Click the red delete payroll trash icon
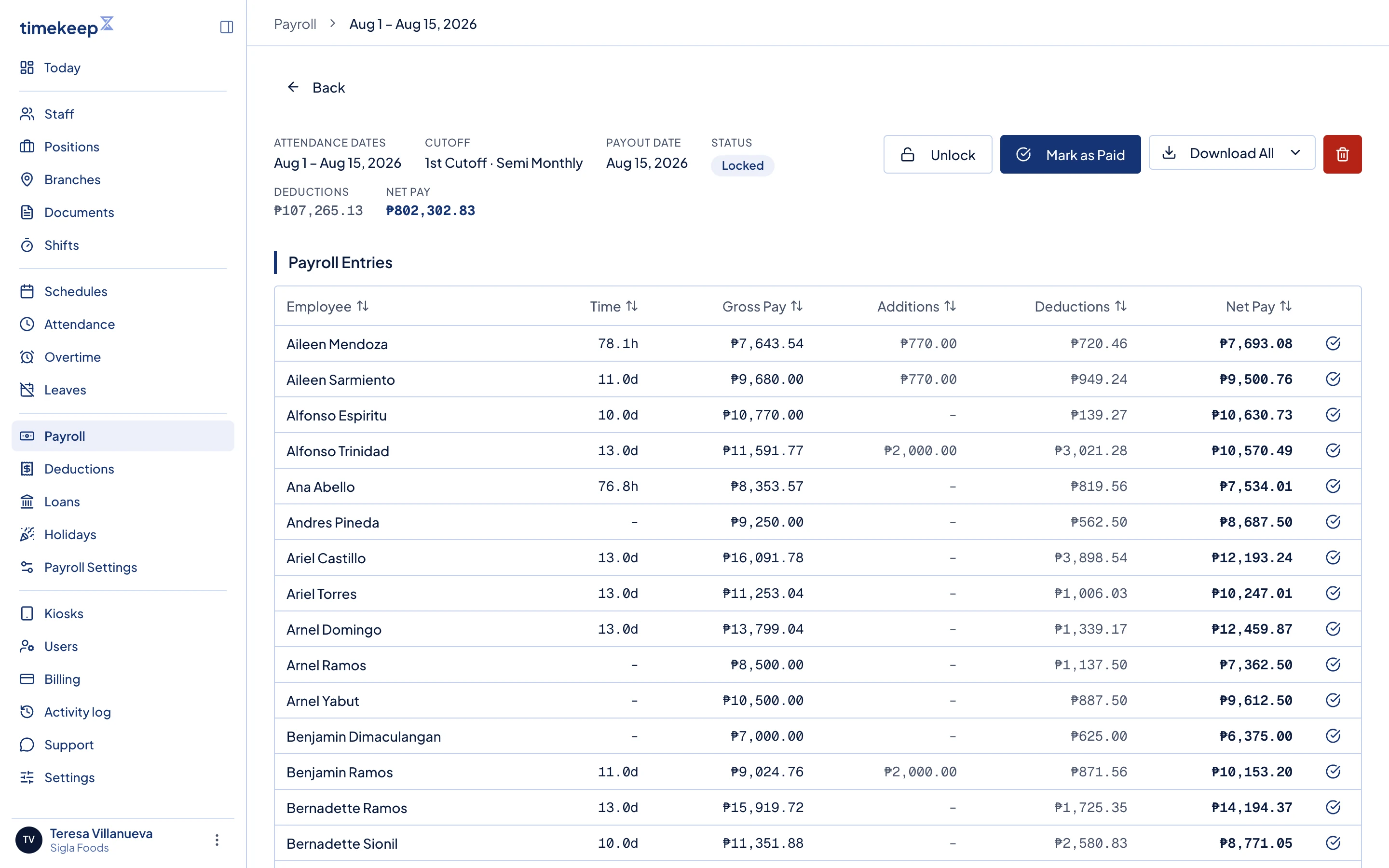 point(1342,154)
